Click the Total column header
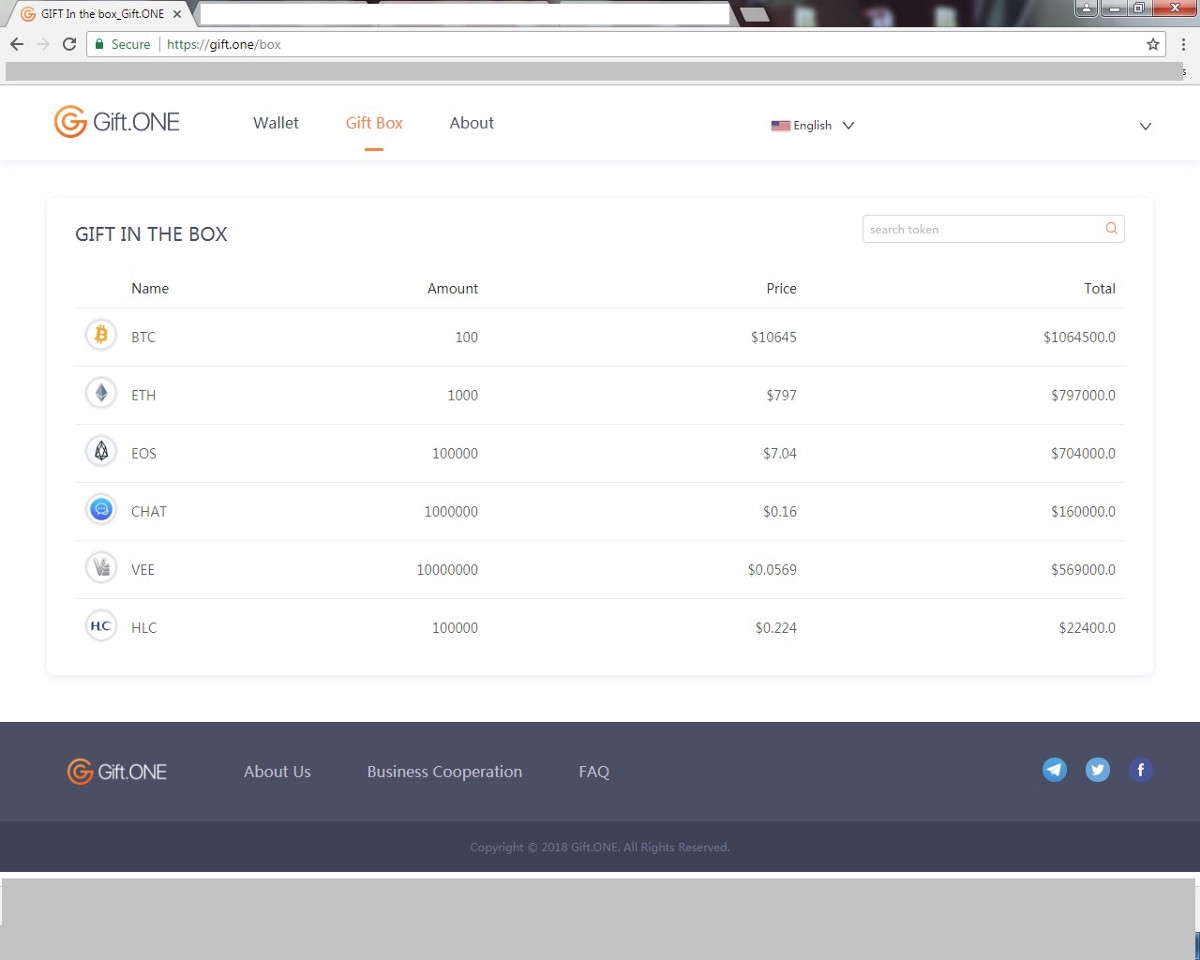Viewport: 1200px width, 960px height. 1100,288
